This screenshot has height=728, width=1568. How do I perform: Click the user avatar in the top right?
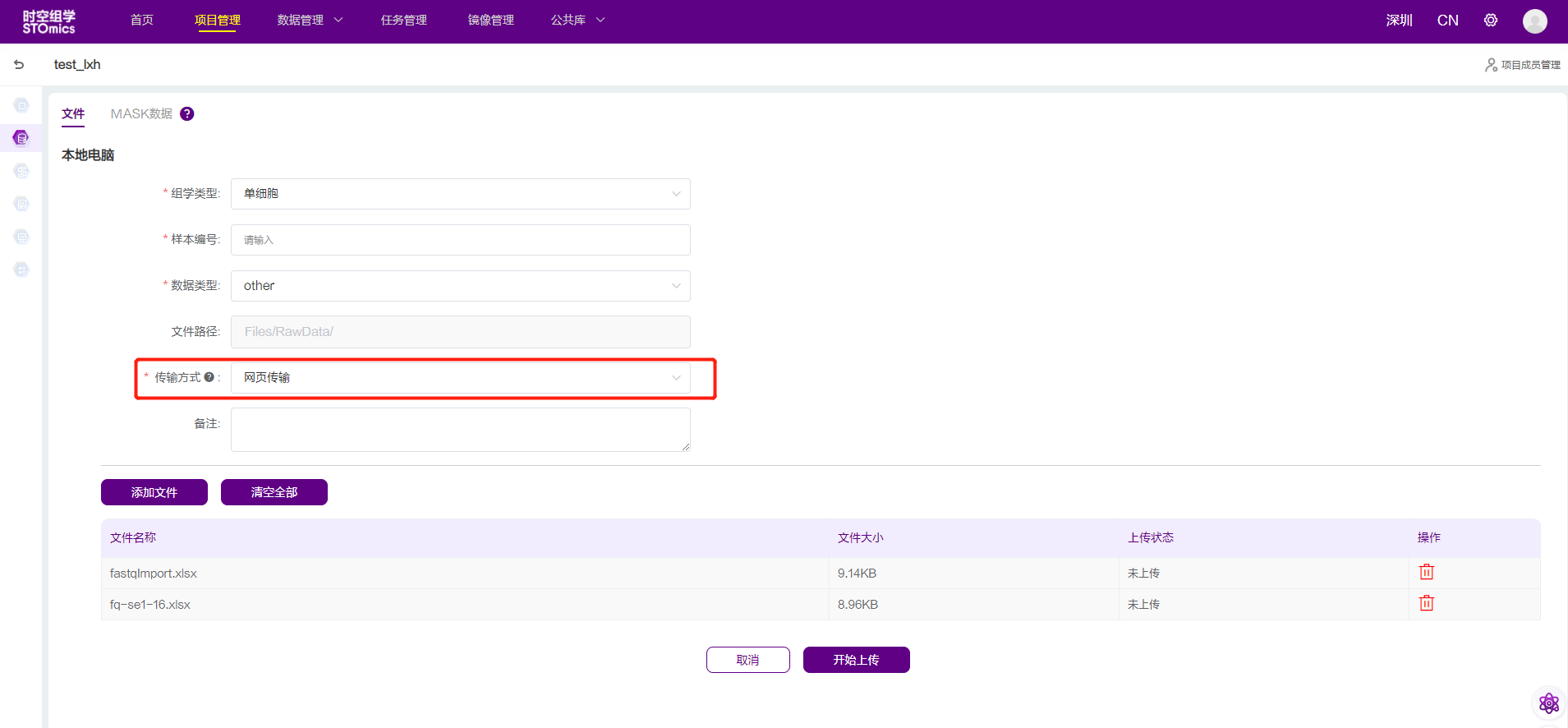tap(1534, 21)
